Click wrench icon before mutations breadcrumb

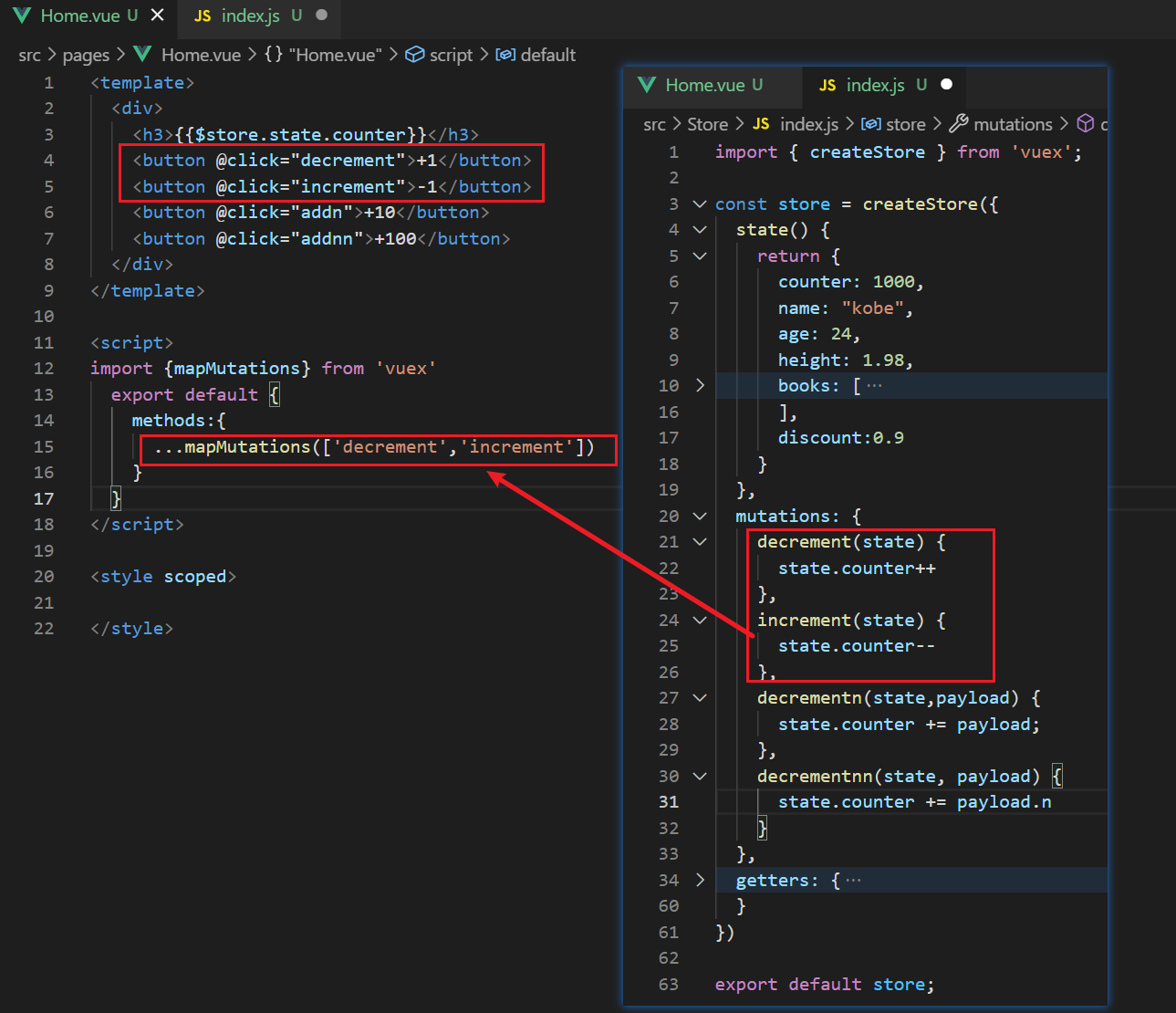point(958,123)
